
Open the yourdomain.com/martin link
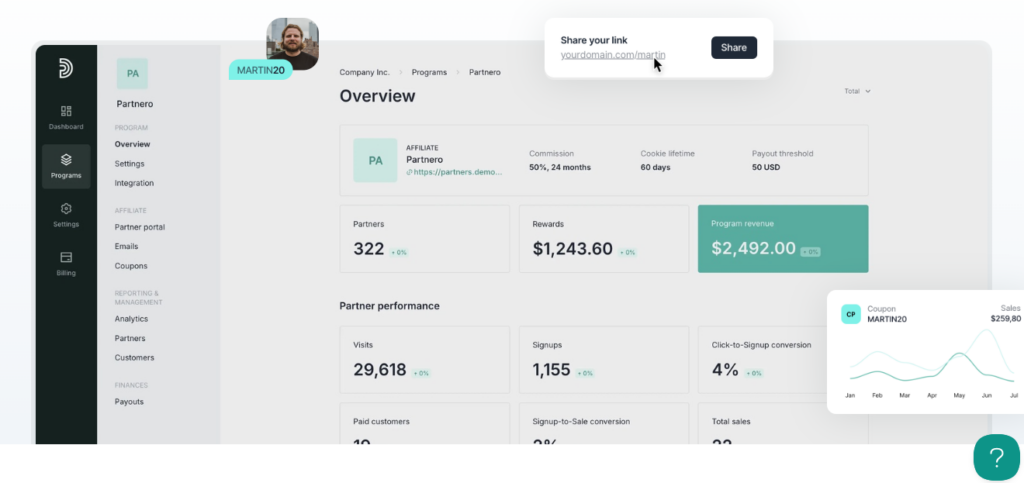click(612, 55)
